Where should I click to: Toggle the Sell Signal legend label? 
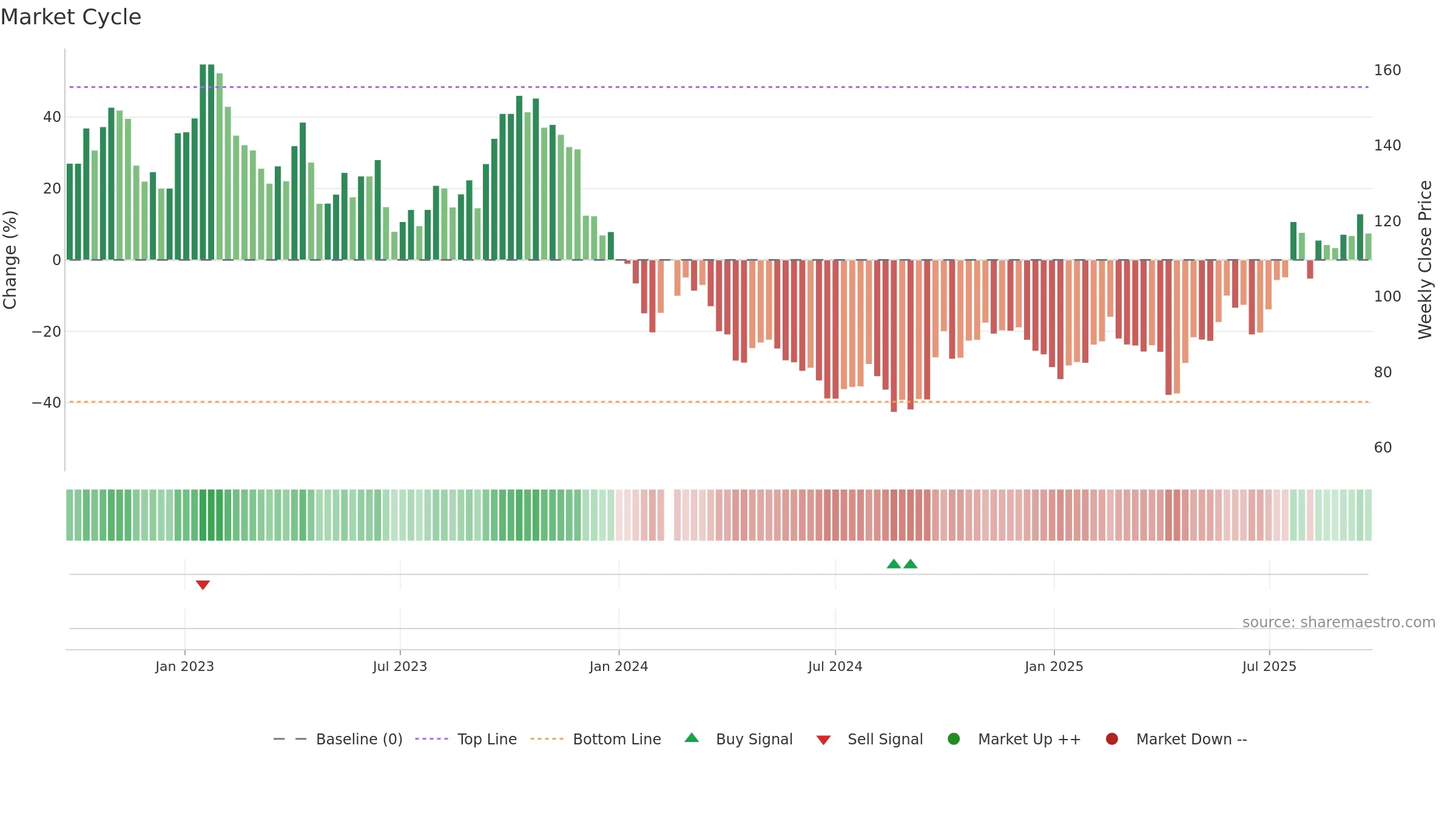[885, 739]
